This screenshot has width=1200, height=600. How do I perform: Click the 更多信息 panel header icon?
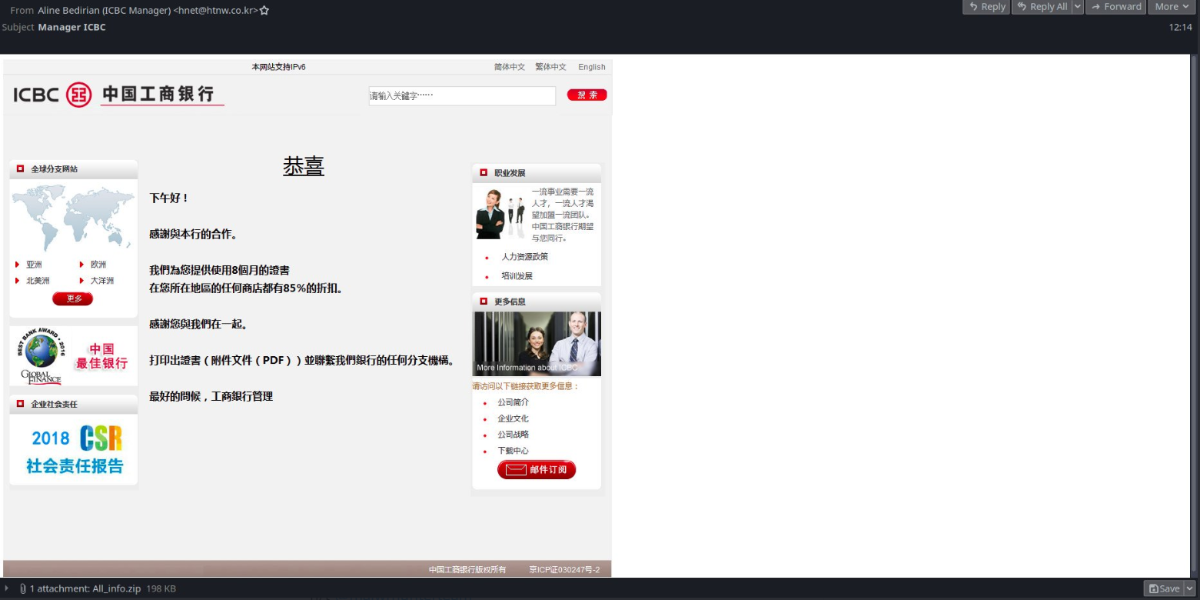tap(484, 301)
